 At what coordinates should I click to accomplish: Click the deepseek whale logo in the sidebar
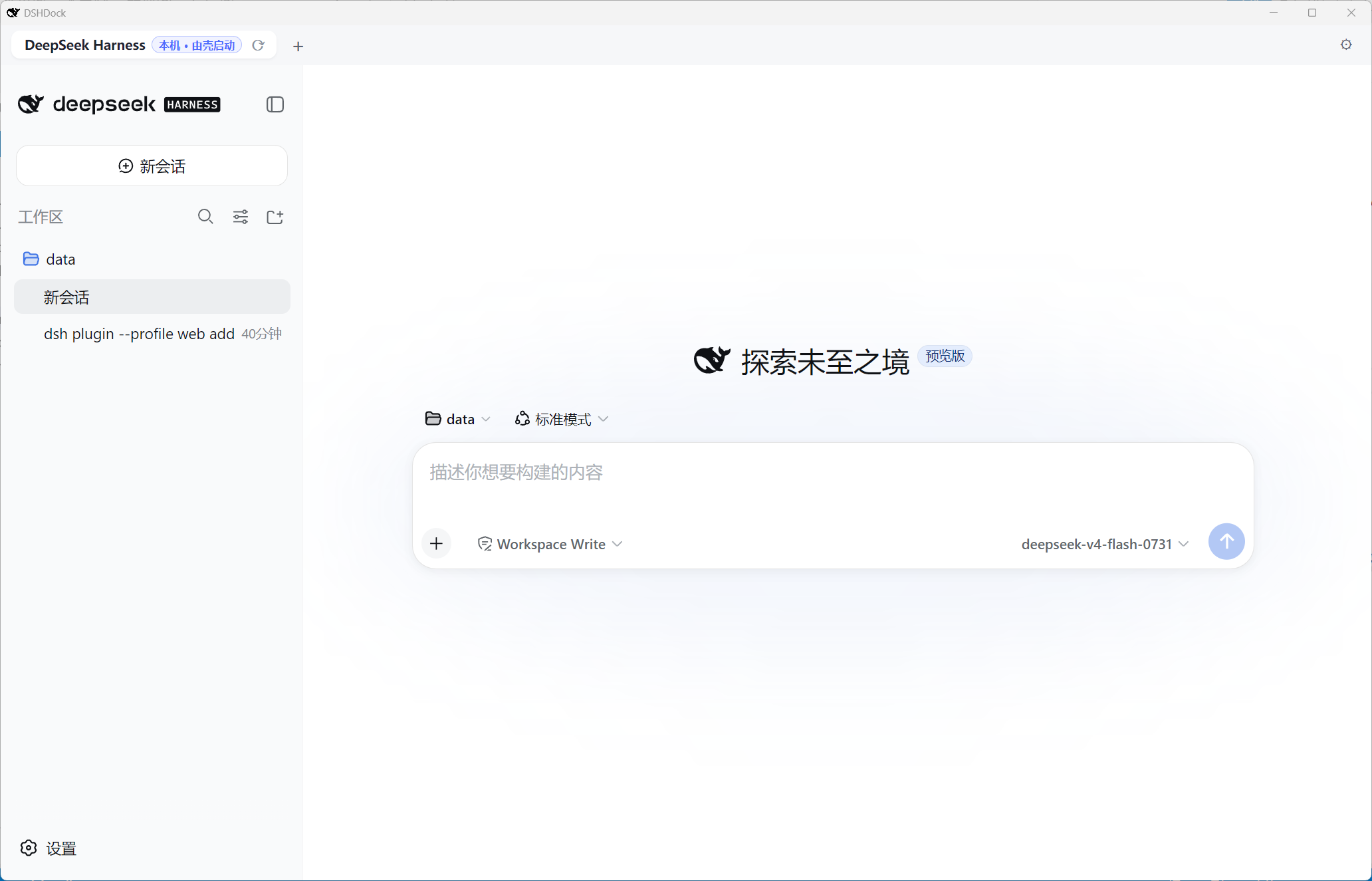[x=31, y=104]
